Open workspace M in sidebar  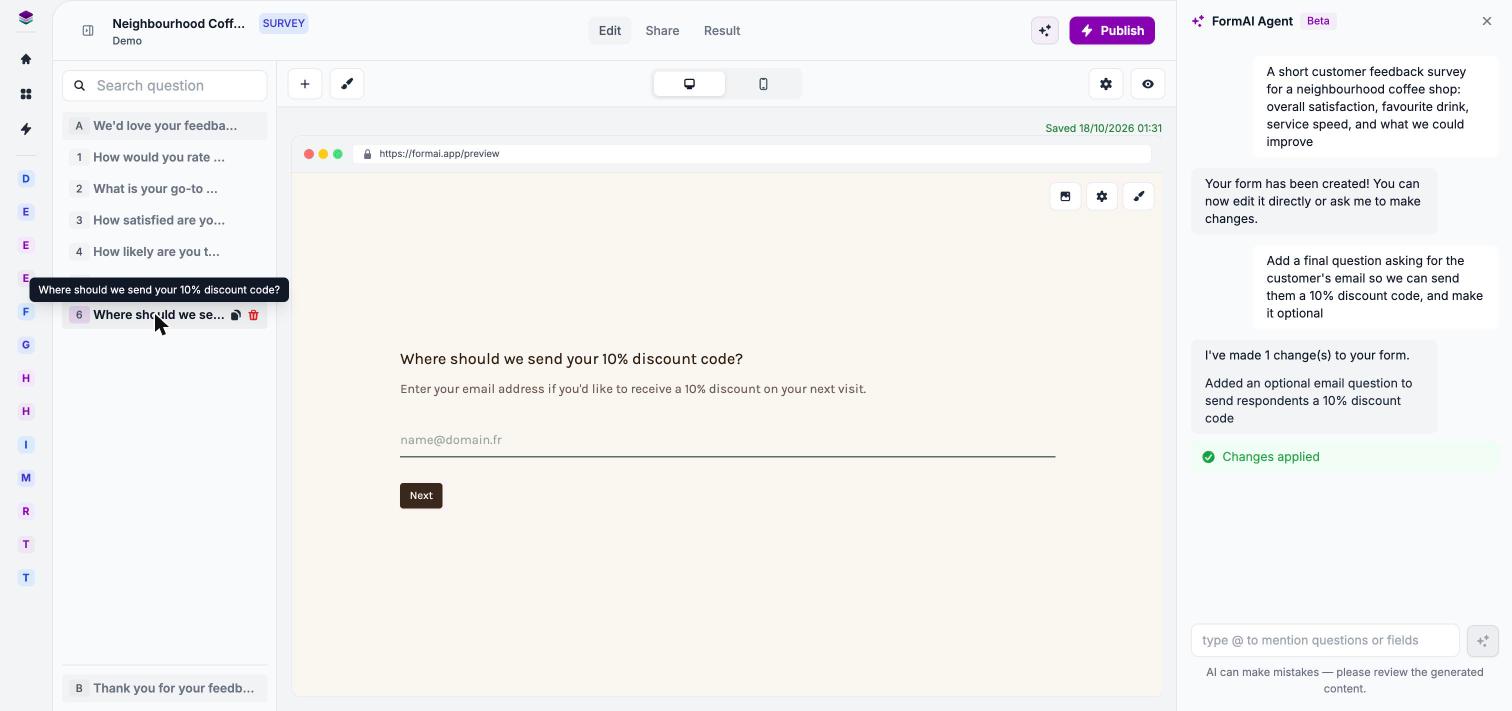point(26,478)
